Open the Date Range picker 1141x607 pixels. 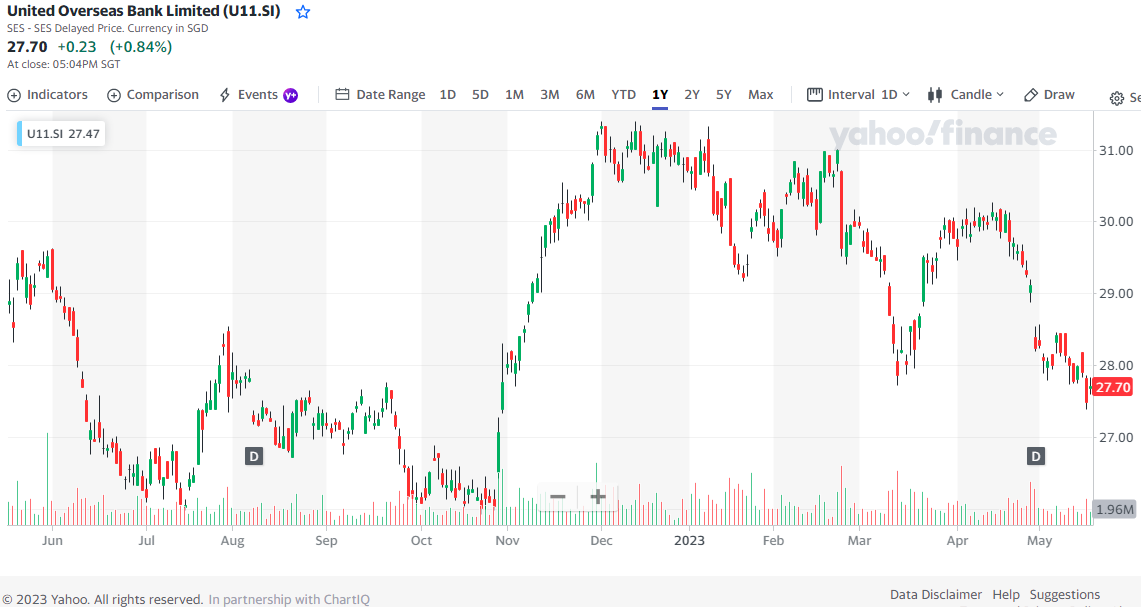(380, 95)
